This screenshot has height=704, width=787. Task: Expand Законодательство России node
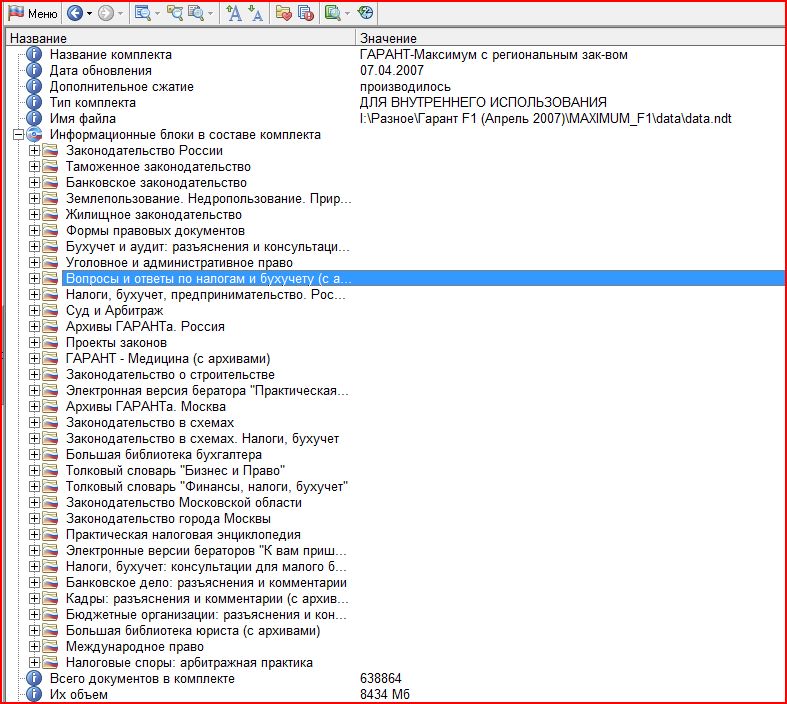pyautogui.click(x=34, y=151)
